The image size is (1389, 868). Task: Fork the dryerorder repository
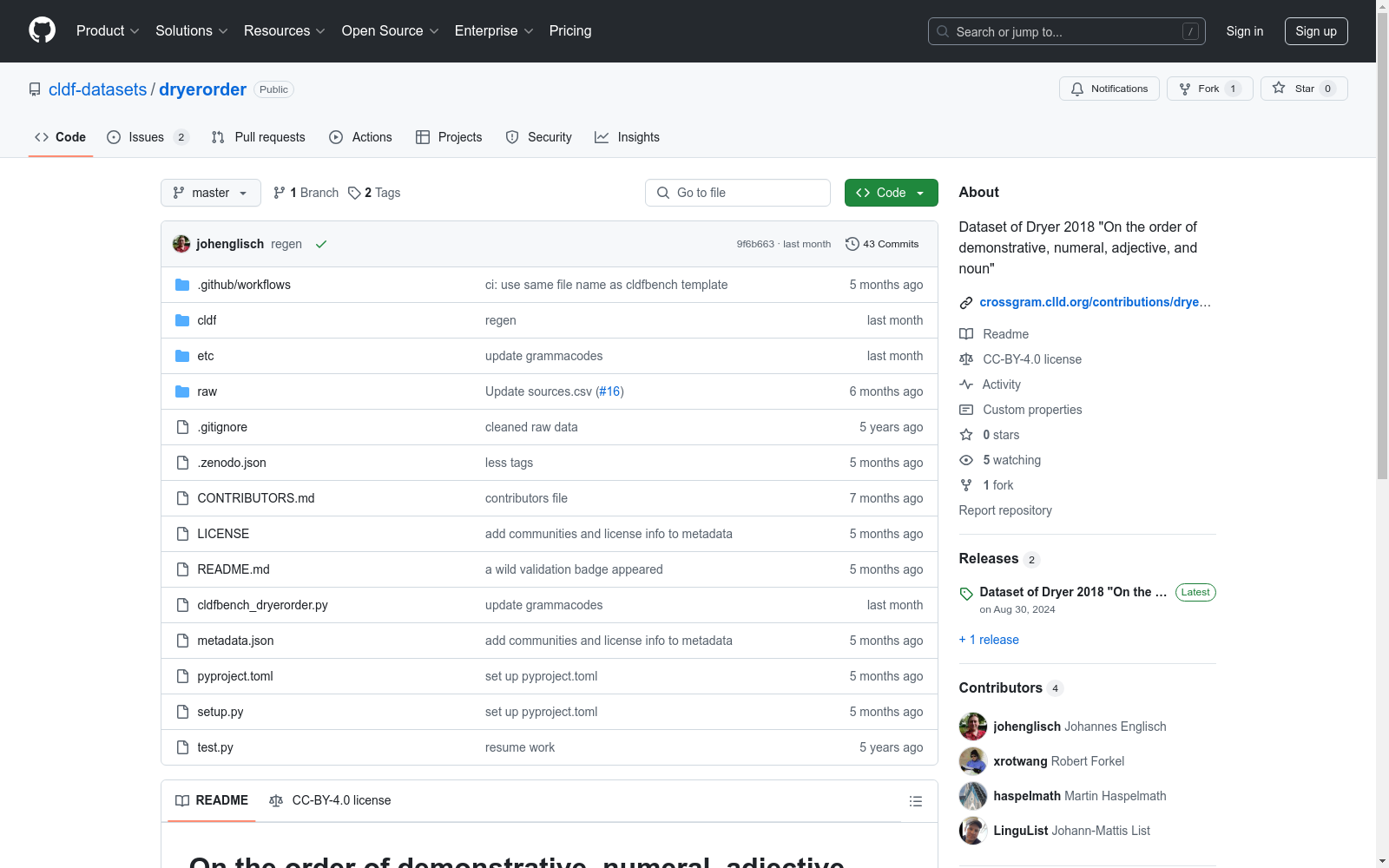(x=1210, y=89)
